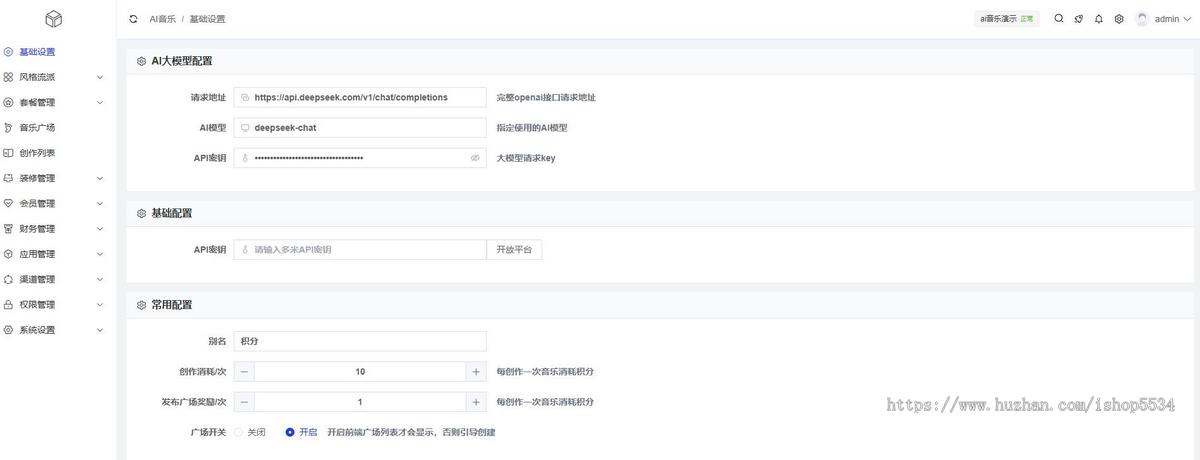This screenshot has width=1200, height=460.
Task: Expand the 会员管理 submenu chevron
Action: click(x=99, y=204)
